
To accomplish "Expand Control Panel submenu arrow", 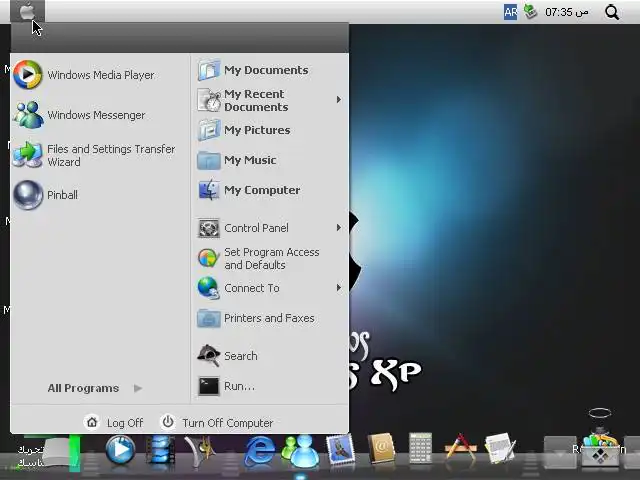I will click(339, 228).
